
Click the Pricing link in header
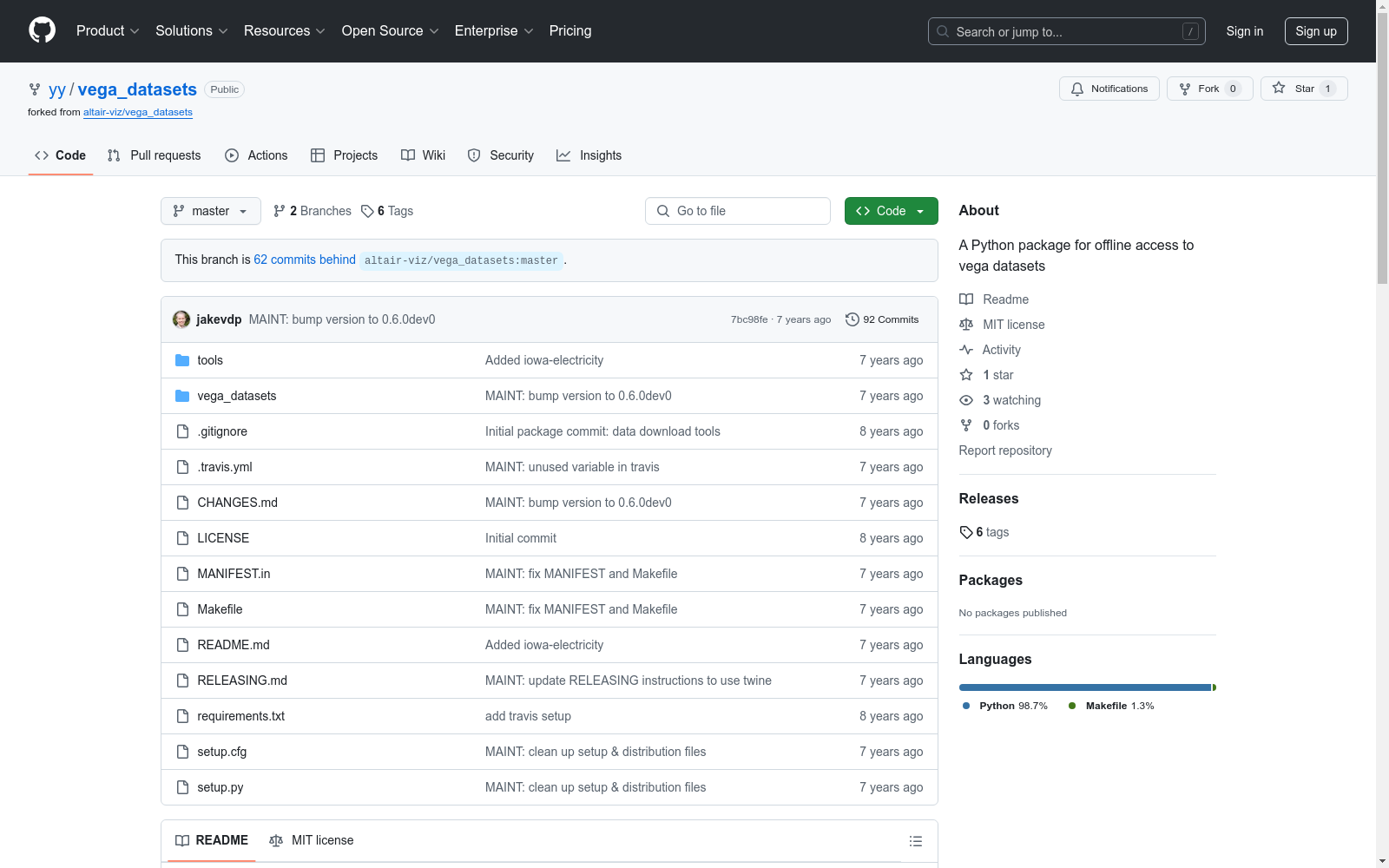pyautogui.click(x=570, y=31)
